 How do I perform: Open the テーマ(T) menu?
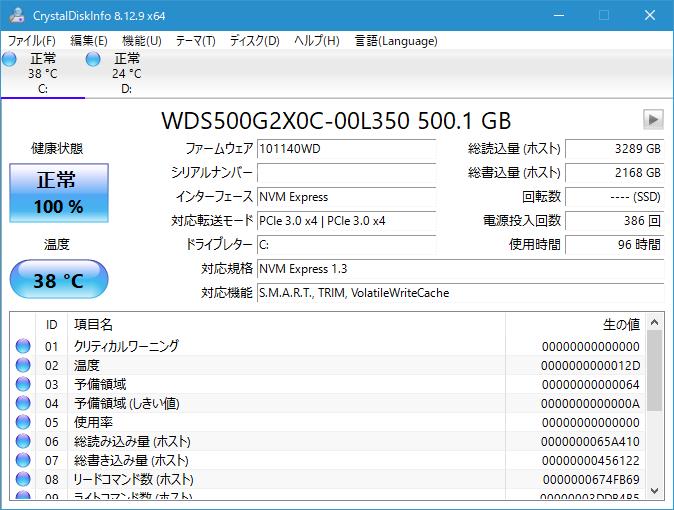[196, 41]
